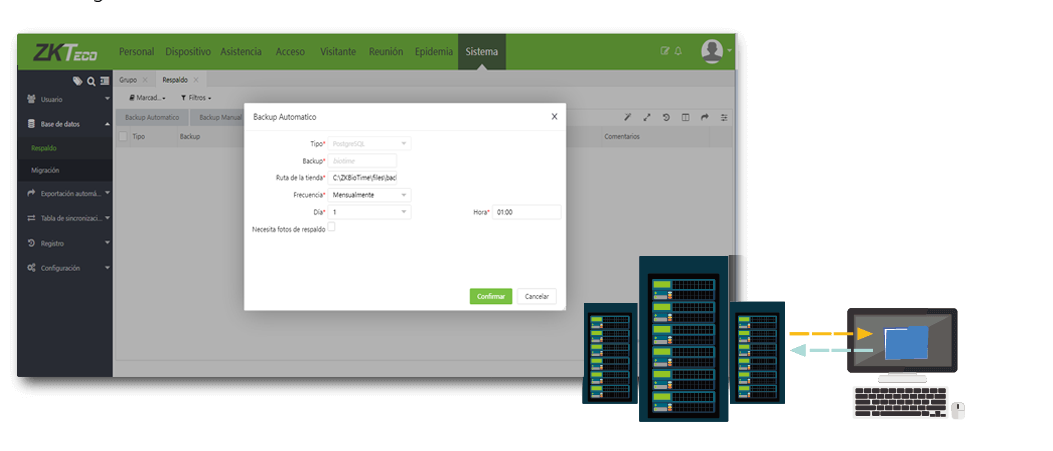Click the tag icon atop the sidebar
Image resolution: width=1053 pixels, height=451 pixels.
(x=78, y=80)
